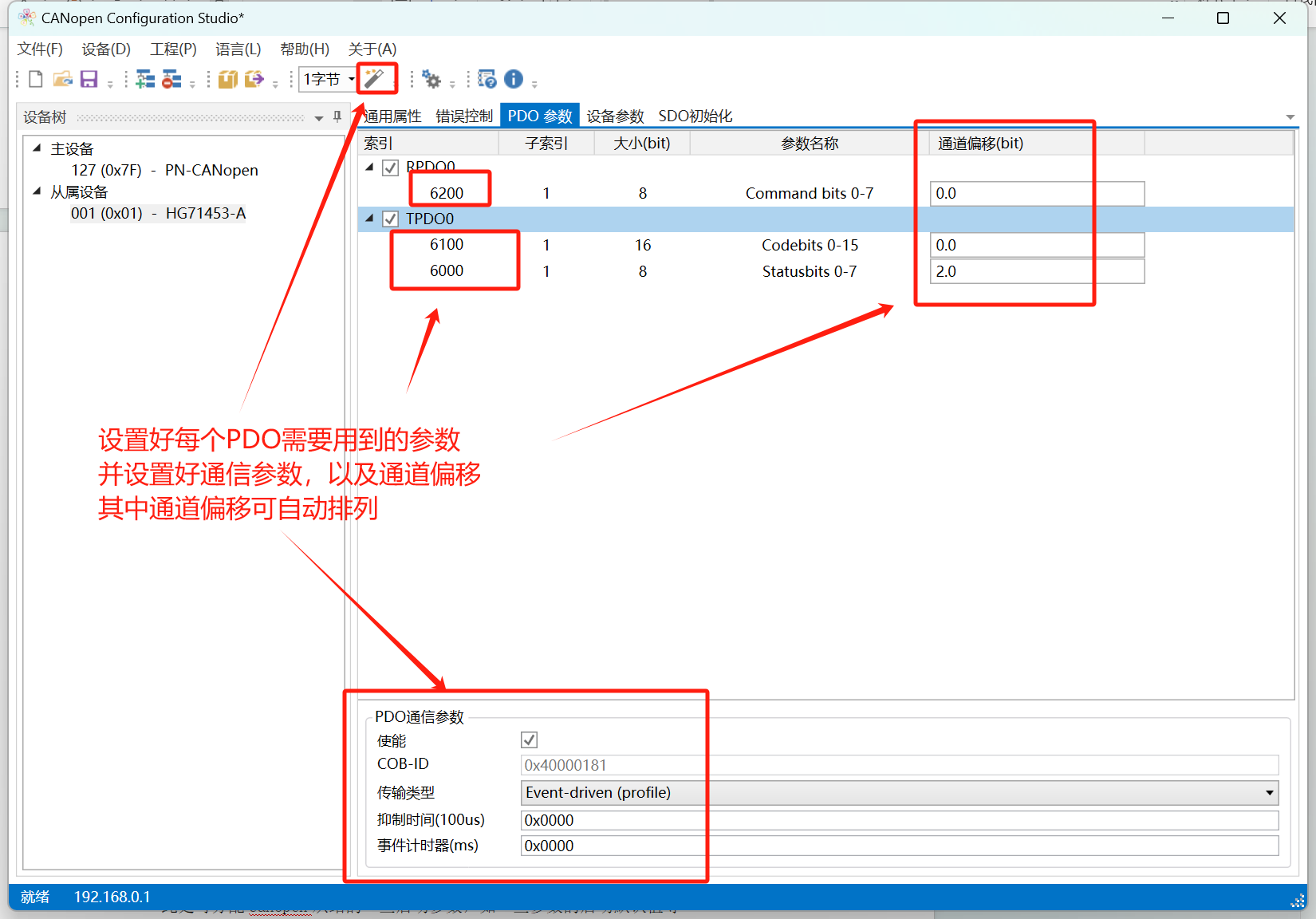
Task: Toggle the 使能 enable checkbox
Action: pos(529,740)
